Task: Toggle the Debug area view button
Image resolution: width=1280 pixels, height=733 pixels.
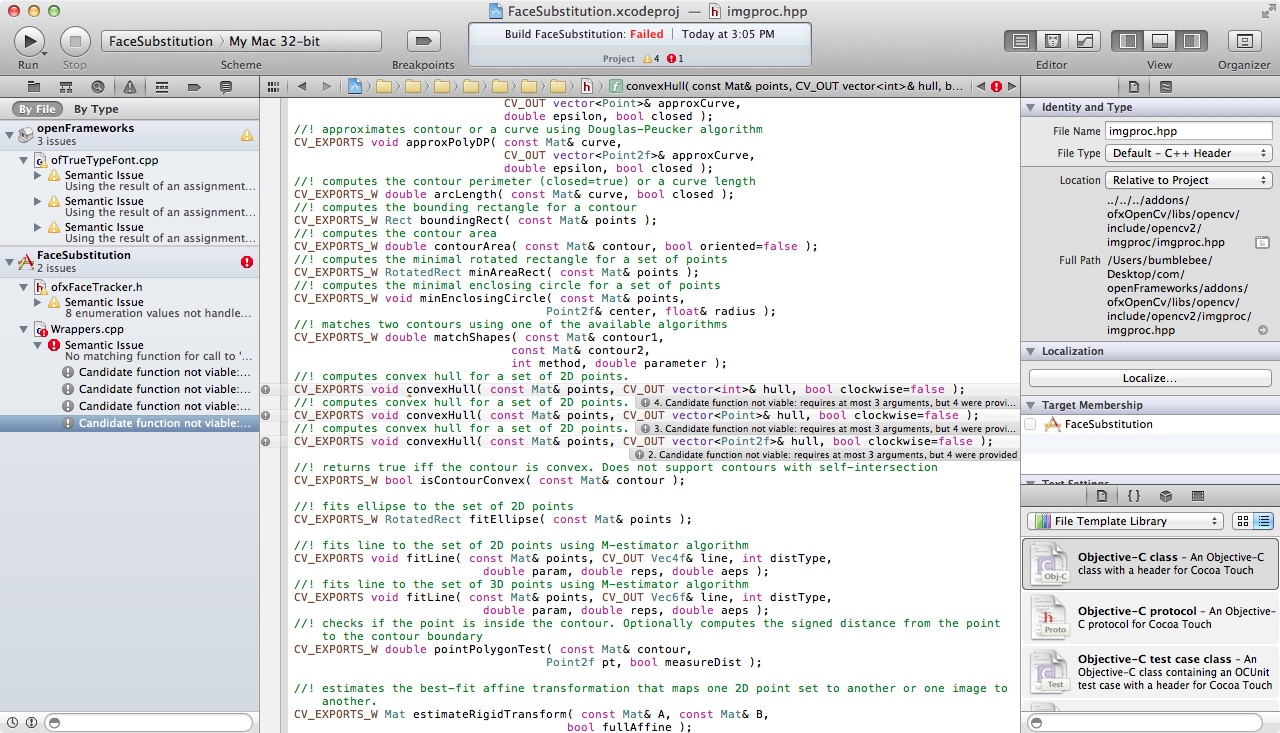Action: pyautogui.click(x=1160, y=41)
